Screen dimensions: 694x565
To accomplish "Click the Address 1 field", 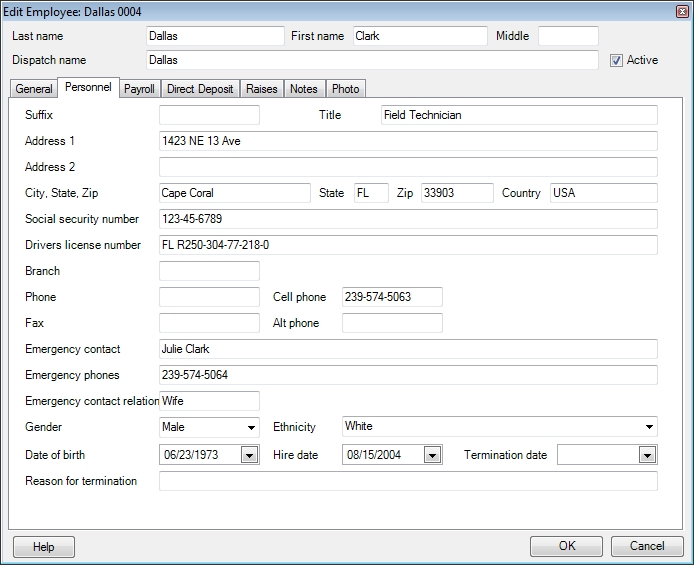I will pos(408,141).
